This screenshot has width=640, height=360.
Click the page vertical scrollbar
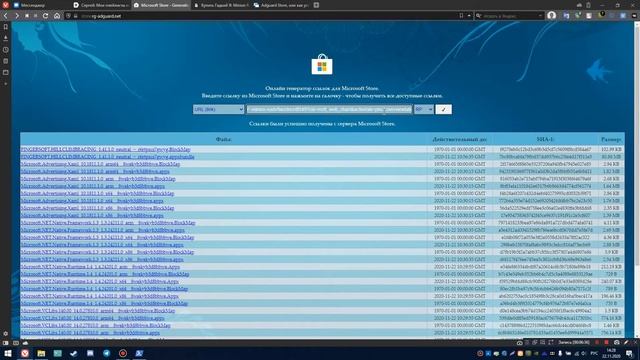coord(636,180)
